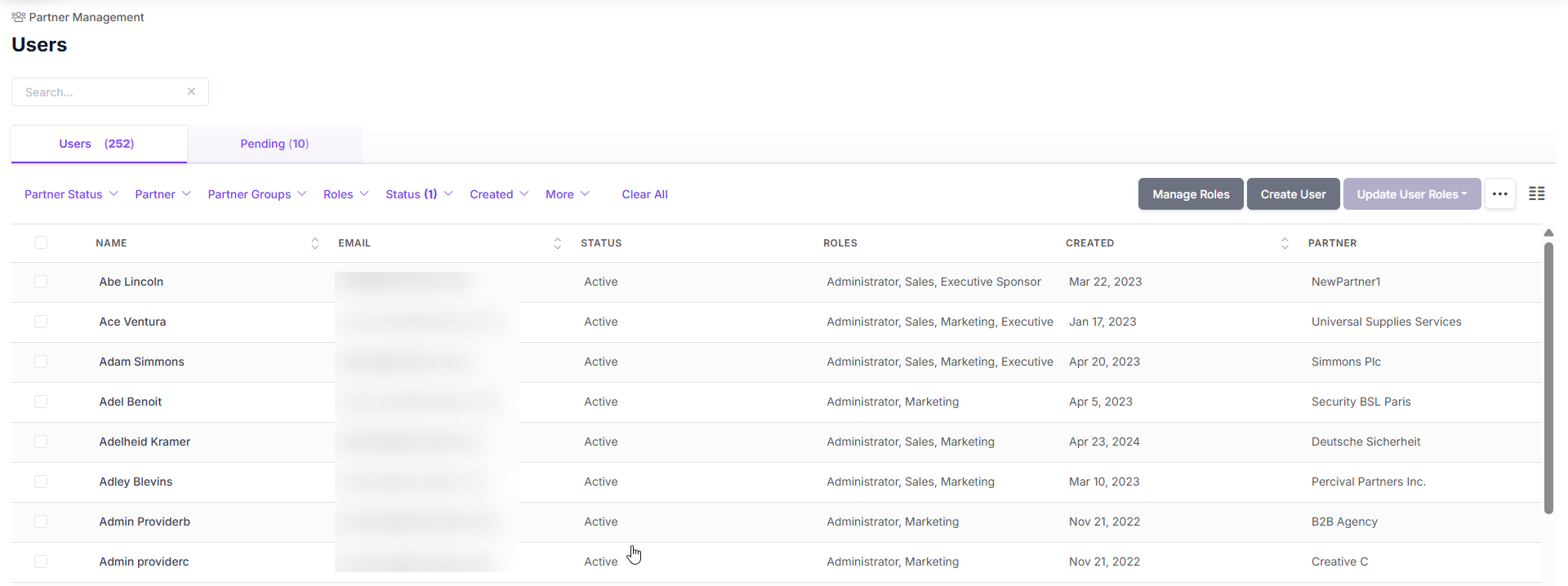The image size is (1568, 586).
Task: Click the Clear All filters link
Action: (644, 194)
